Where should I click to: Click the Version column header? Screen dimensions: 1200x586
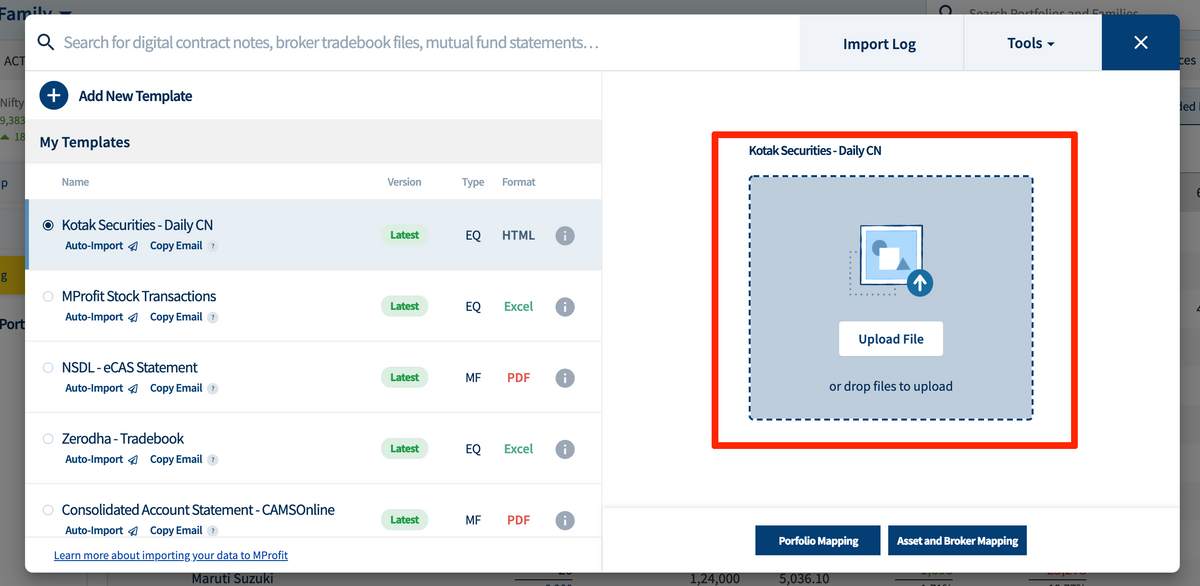(x=404, y=182)
